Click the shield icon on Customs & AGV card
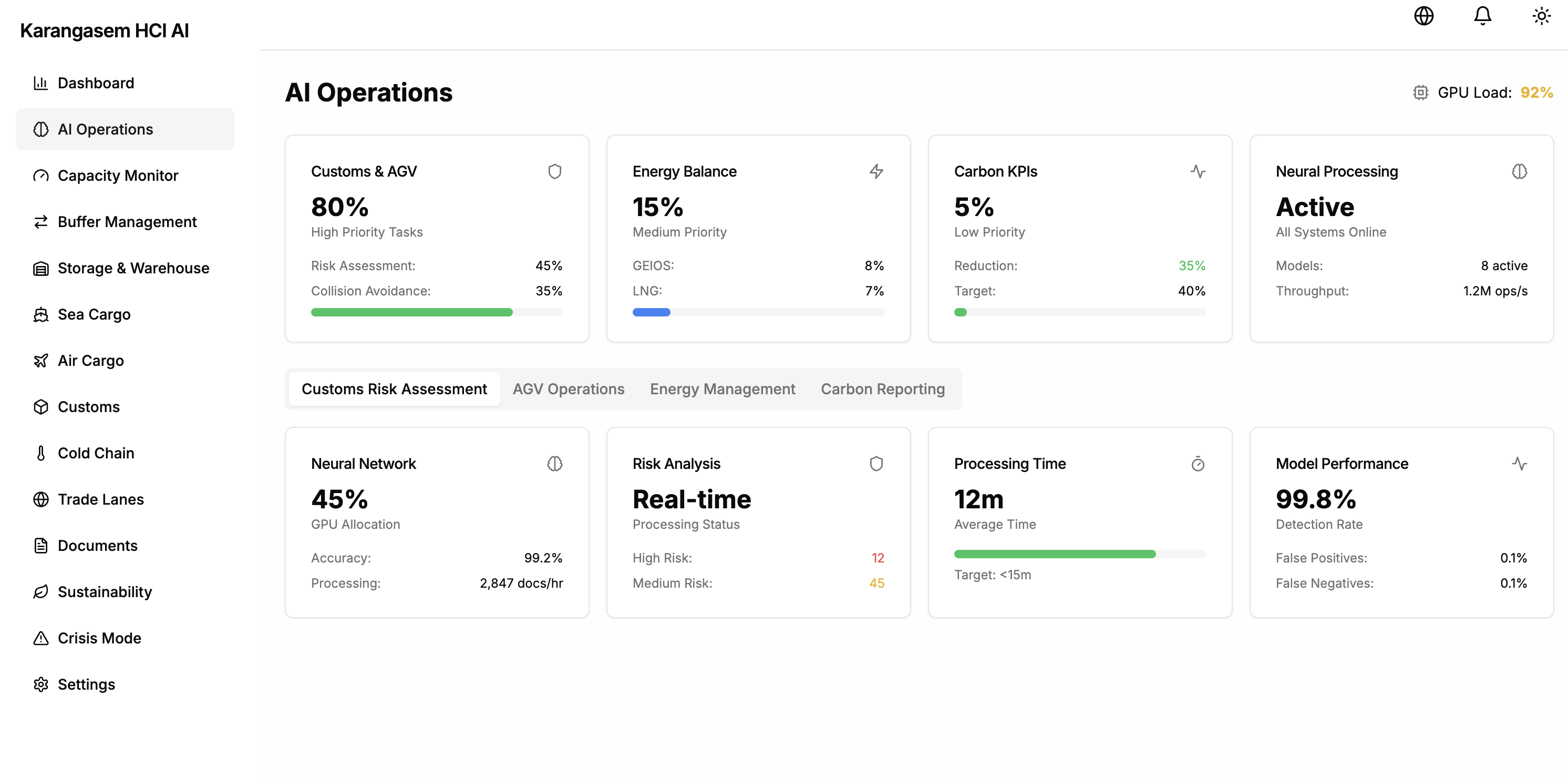This screenshot has height=778, width=1568. pyautogui.click(x=554, y=171)
